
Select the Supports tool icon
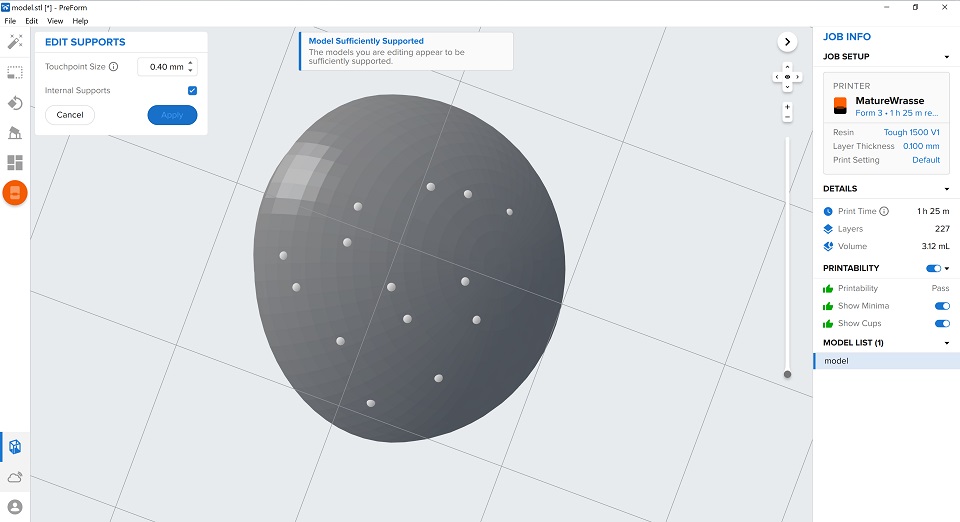pos(15,133)
